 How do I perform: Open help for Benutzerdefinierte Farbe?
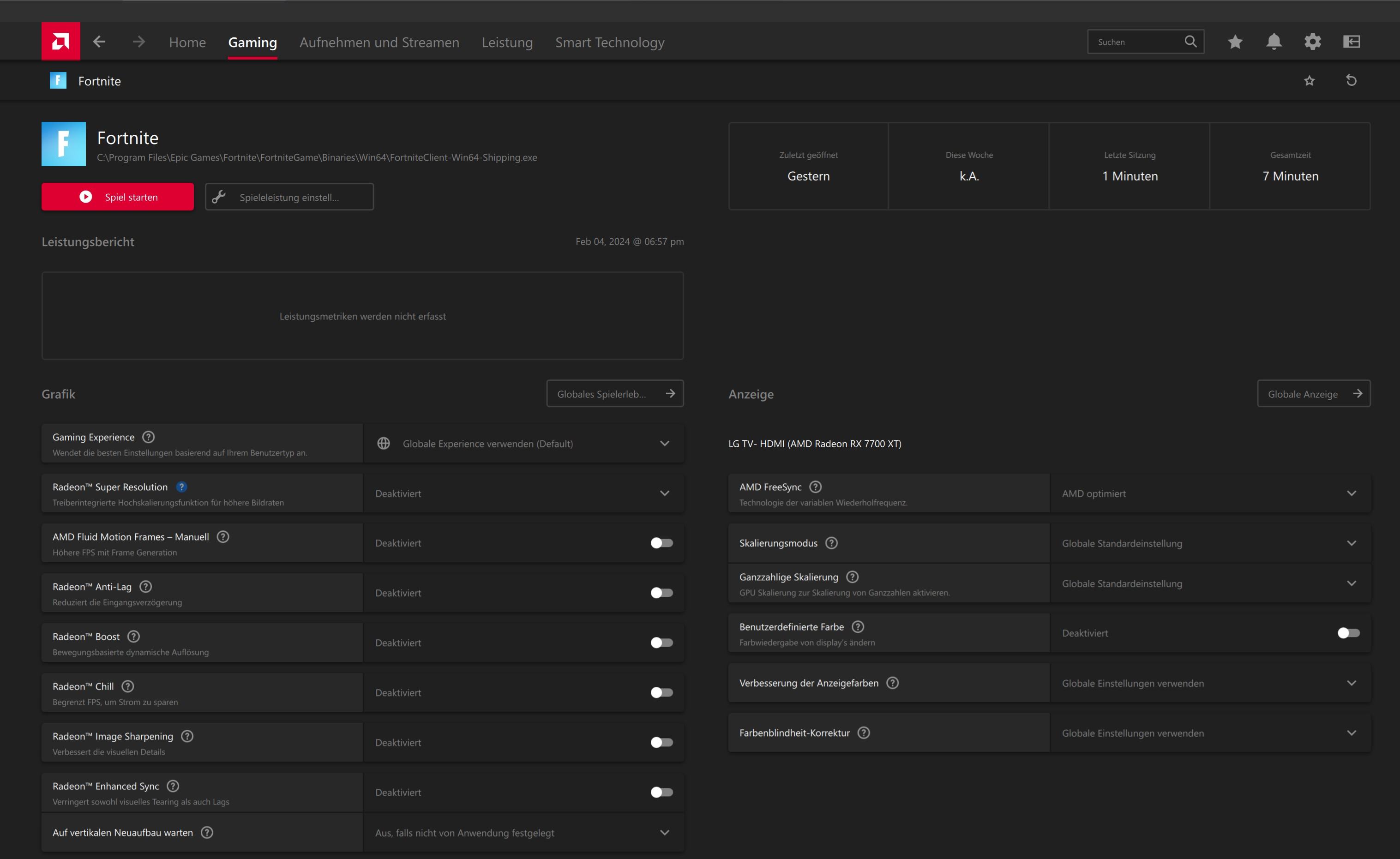click(858, 627)
